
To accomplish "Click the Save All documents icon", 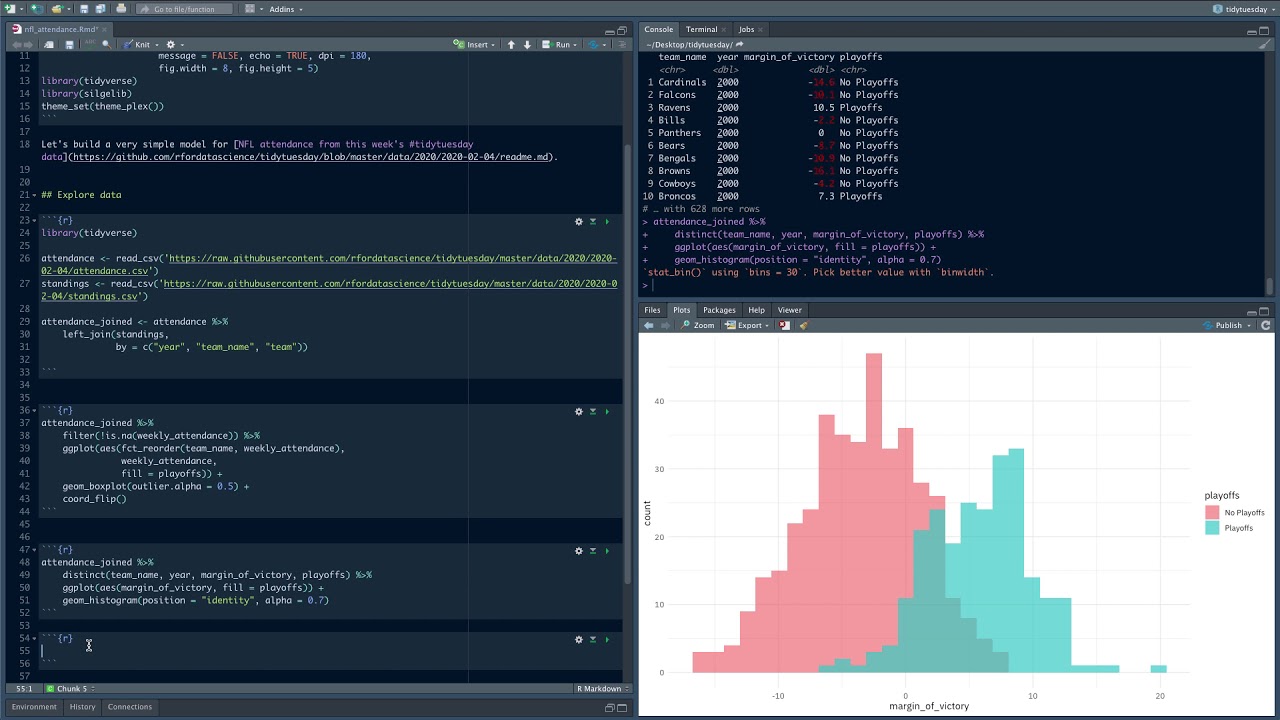I will pyautogui.click(x=101, y=9).
